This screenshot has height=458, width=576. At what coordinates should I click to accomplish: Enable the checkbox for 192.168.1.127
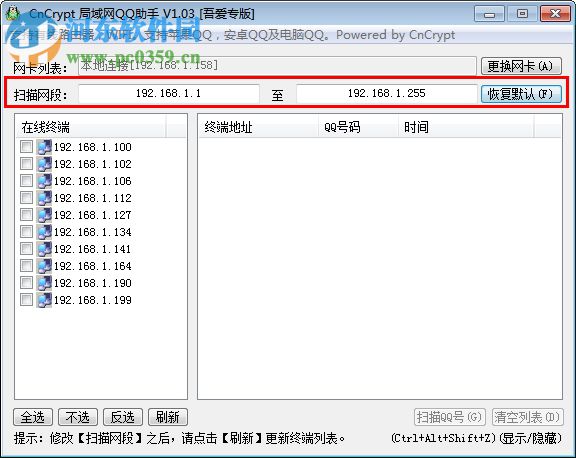click(x=26, y=214)
